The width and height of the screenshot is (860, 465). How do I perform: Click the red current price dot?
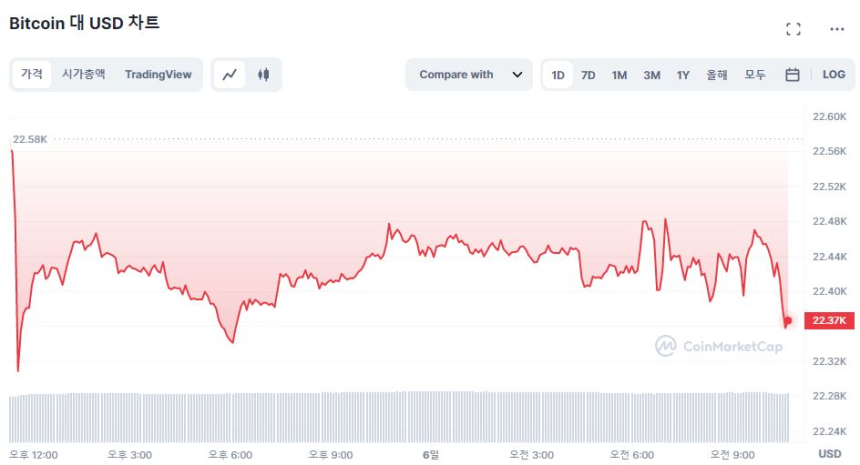788,321
